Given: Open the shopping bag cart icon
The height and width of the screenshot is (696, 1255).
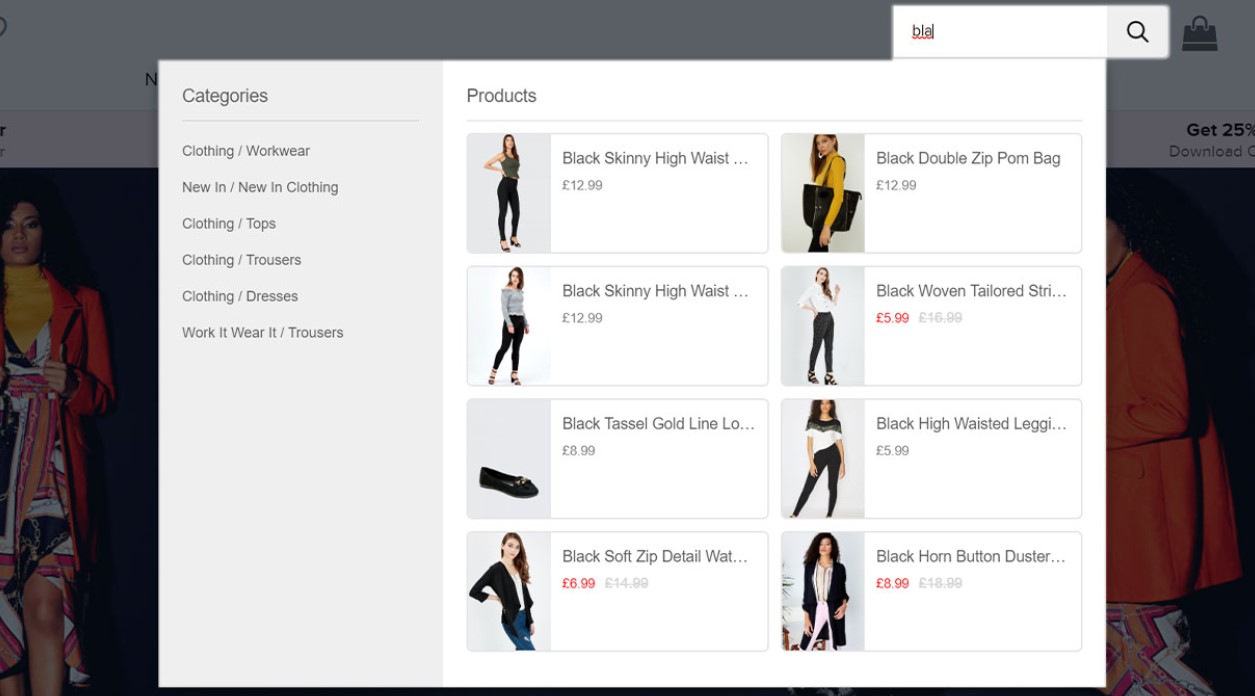Looking at the screenshot, I should (1199, 33).
